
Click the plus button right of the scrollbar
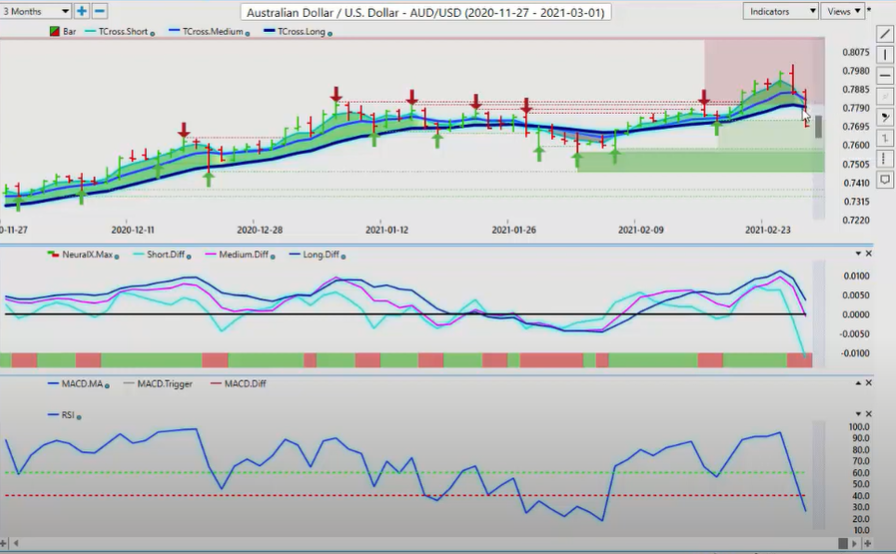(x=867, y=543)
